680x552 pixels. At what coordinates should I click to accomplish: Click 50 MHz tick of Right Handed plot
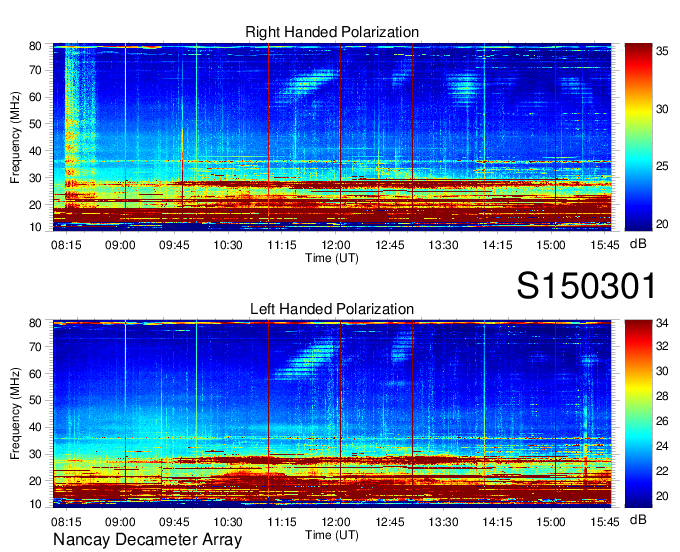click(x=36, y=124)
